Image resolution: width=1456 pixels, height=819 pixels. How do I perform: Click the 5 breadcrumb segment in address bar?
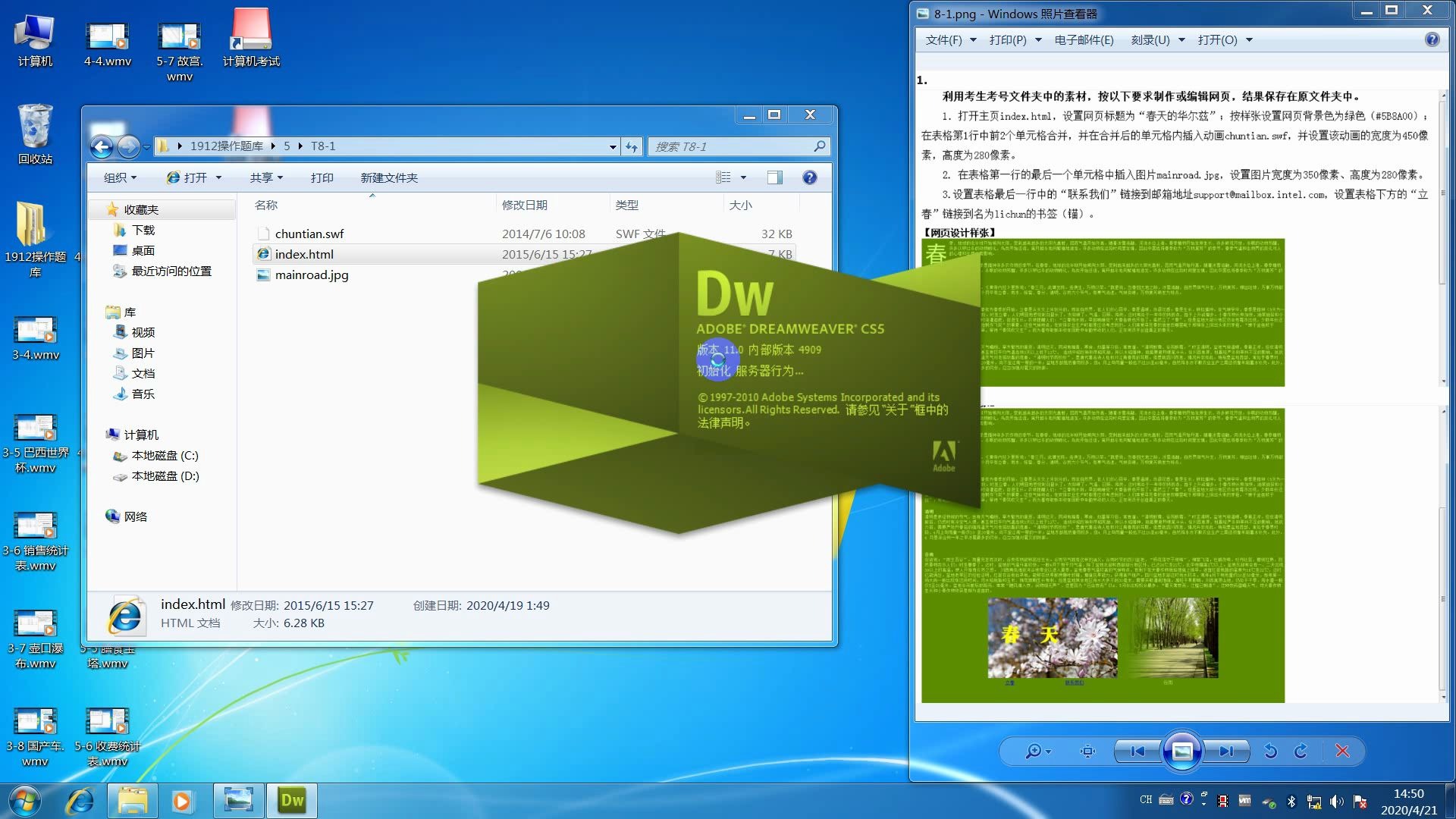(287, 146)
